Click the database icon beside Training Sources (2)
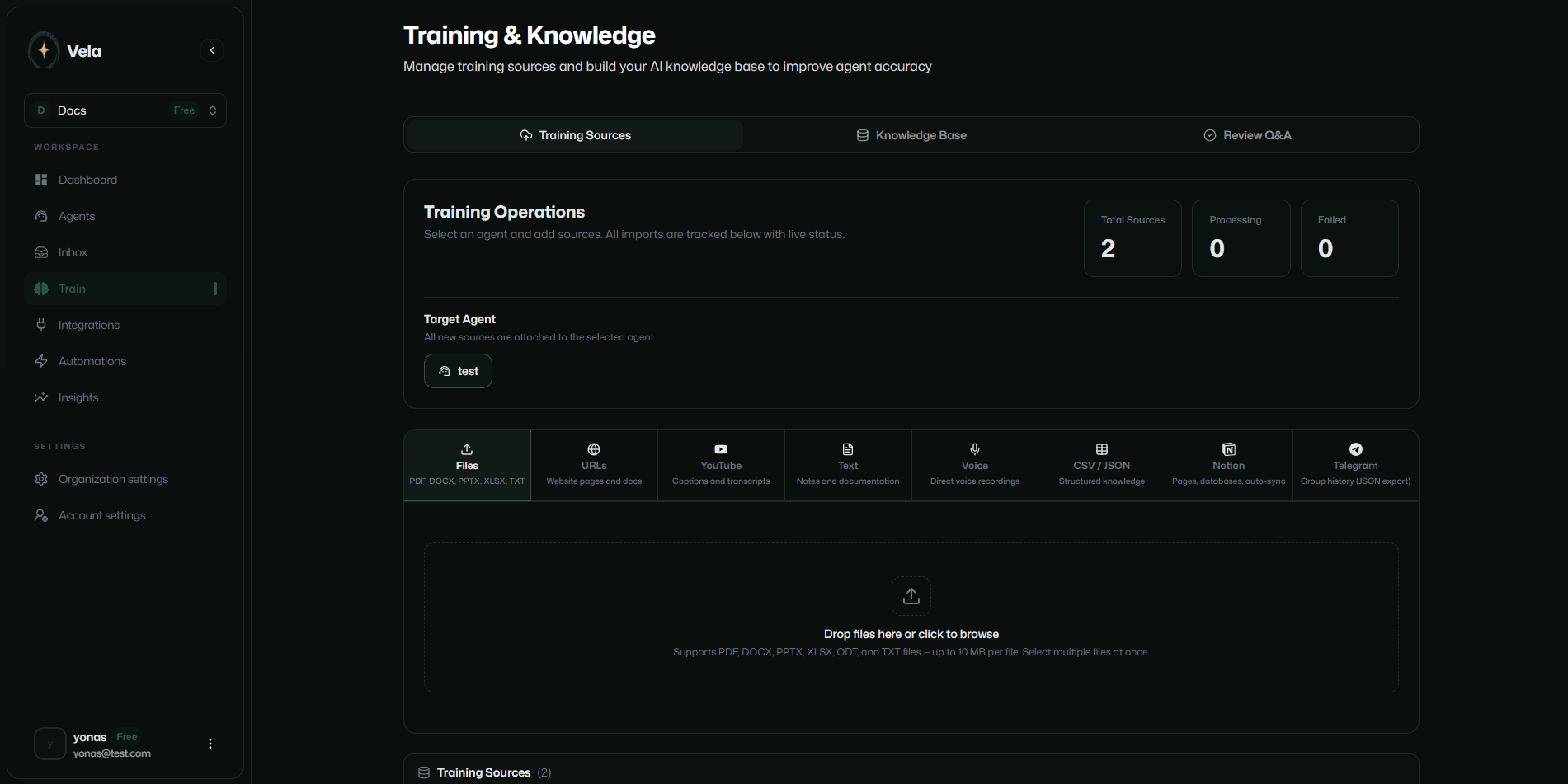1568x784 pixels. coord(424,772)
